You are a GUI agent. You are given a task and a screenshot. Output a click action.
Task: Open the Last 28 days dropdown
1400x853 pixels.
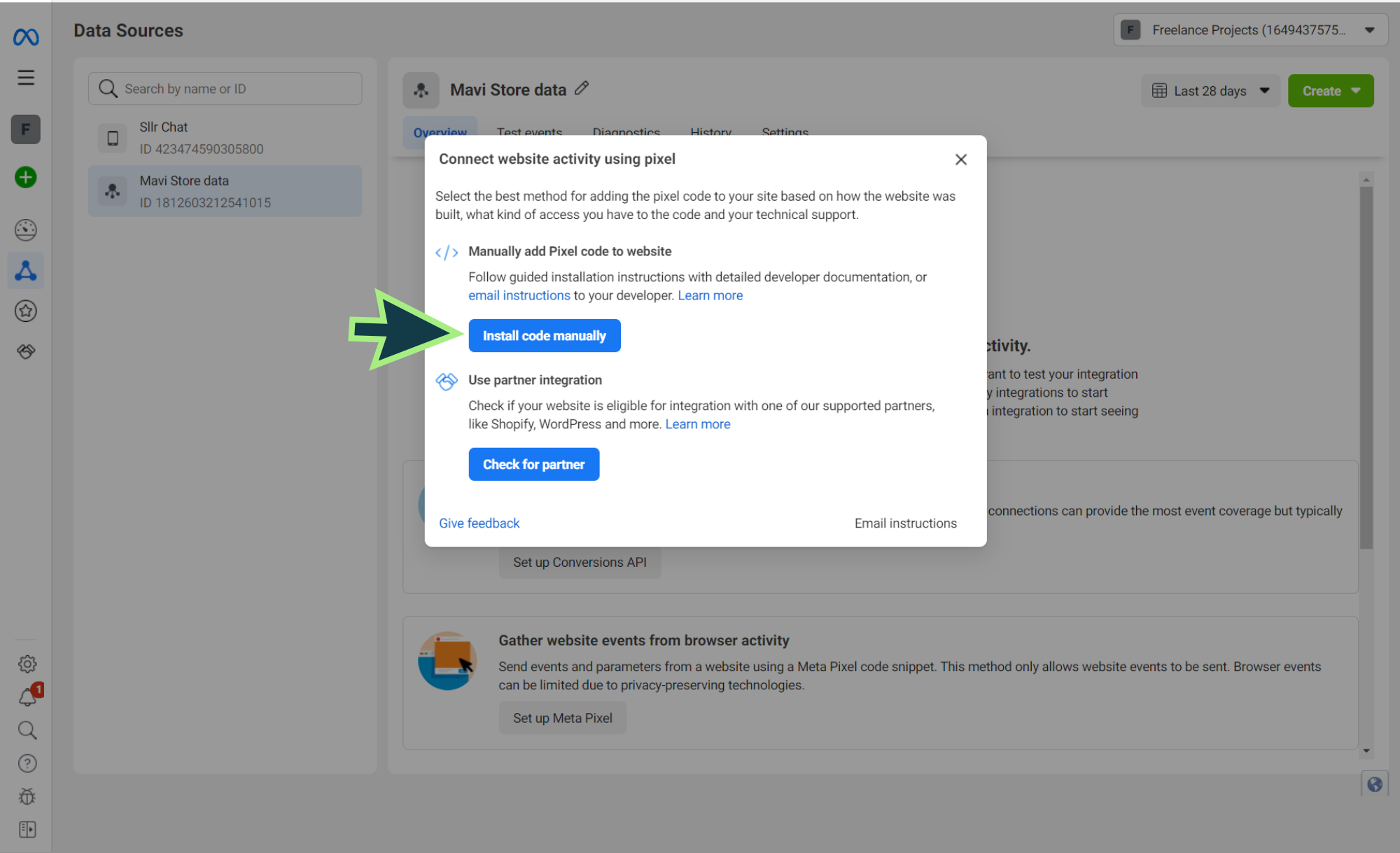tap(1210, 91)
